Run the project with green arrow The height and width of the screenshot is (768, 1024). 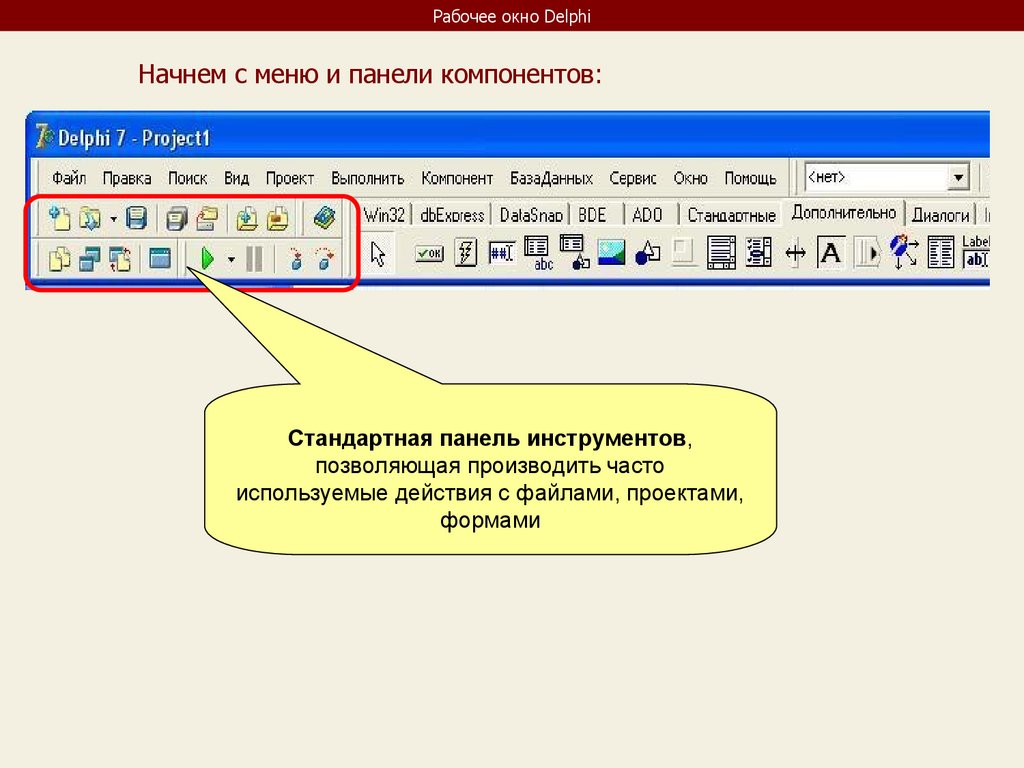click(x=208, y=259)
